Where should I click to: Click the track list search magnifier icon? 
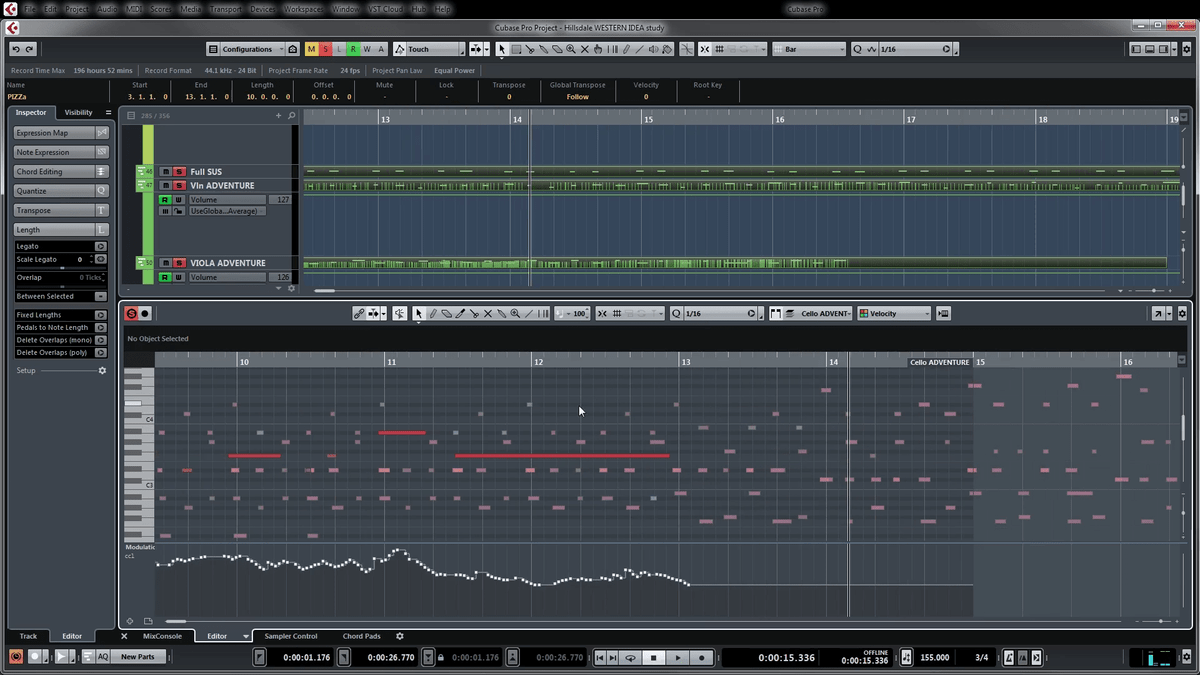coord(292,116)
